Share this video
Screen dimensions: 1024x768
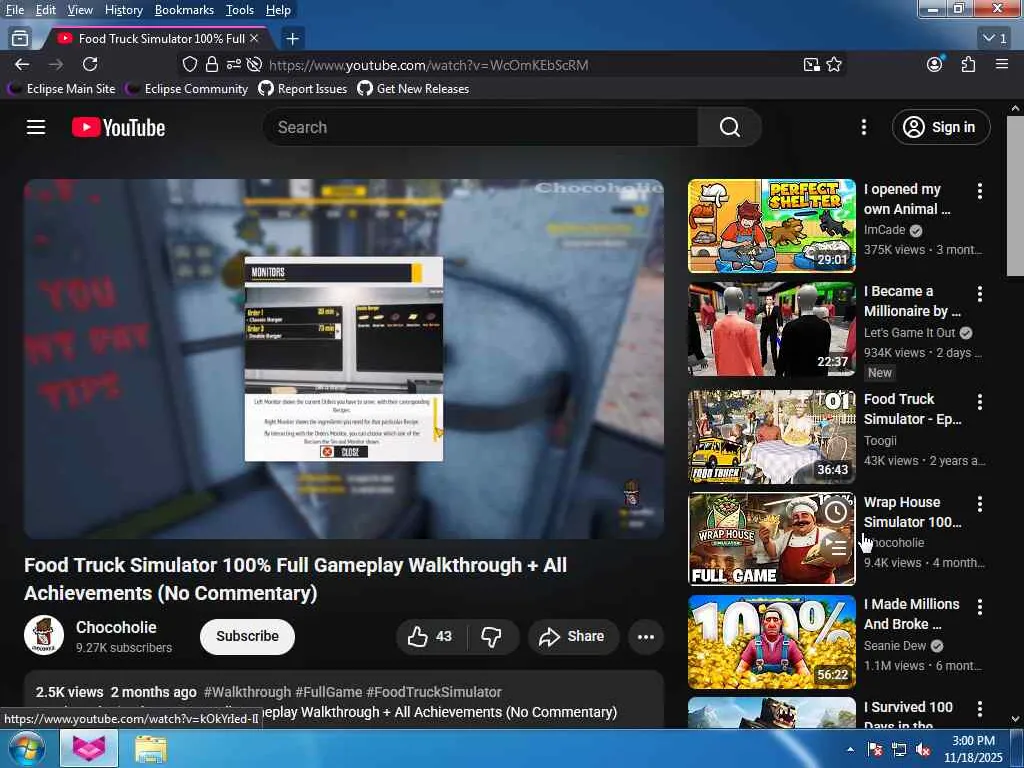pyautogui.click(x=572, y=636)
